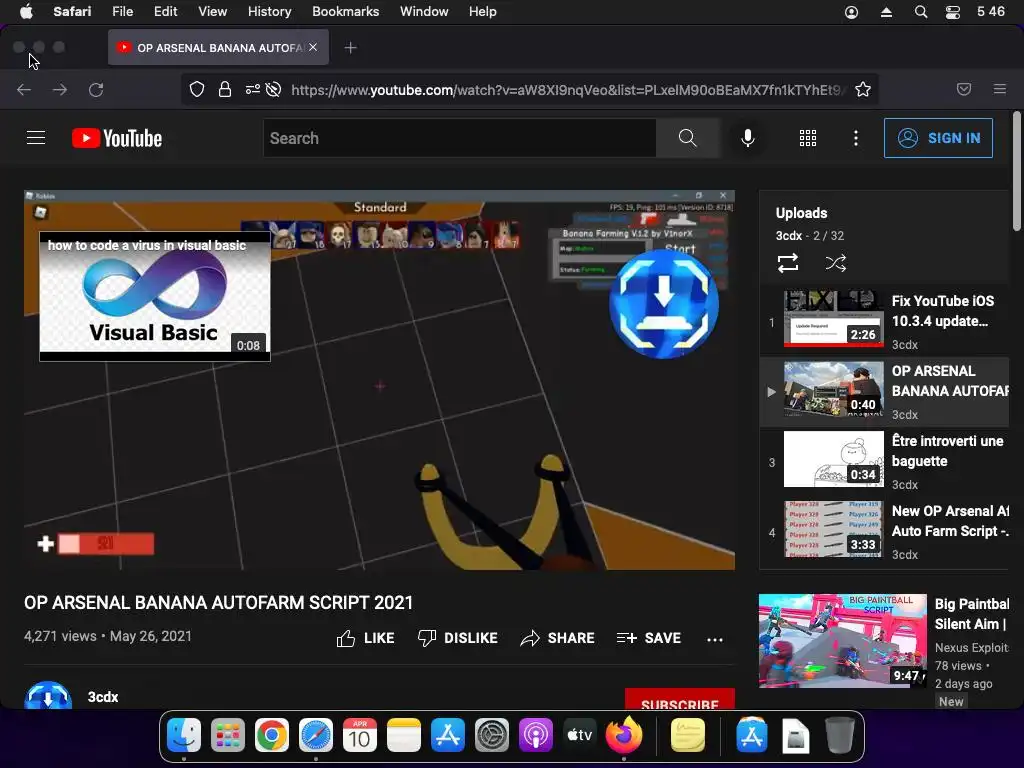Click the SAVE to playlist button

click(x=648, y=638)
